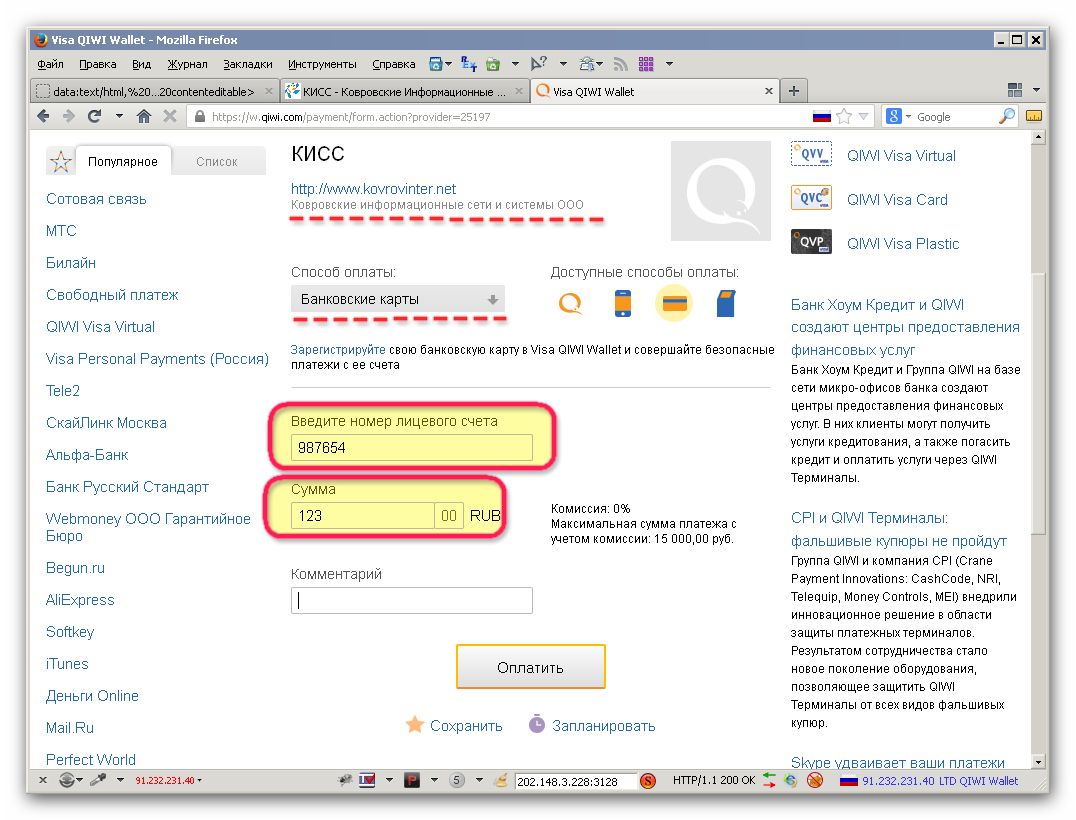The image size is (1076, 820).
Task: Open the Способ оплаты dropdown
Action: click(x=398, y=299)
